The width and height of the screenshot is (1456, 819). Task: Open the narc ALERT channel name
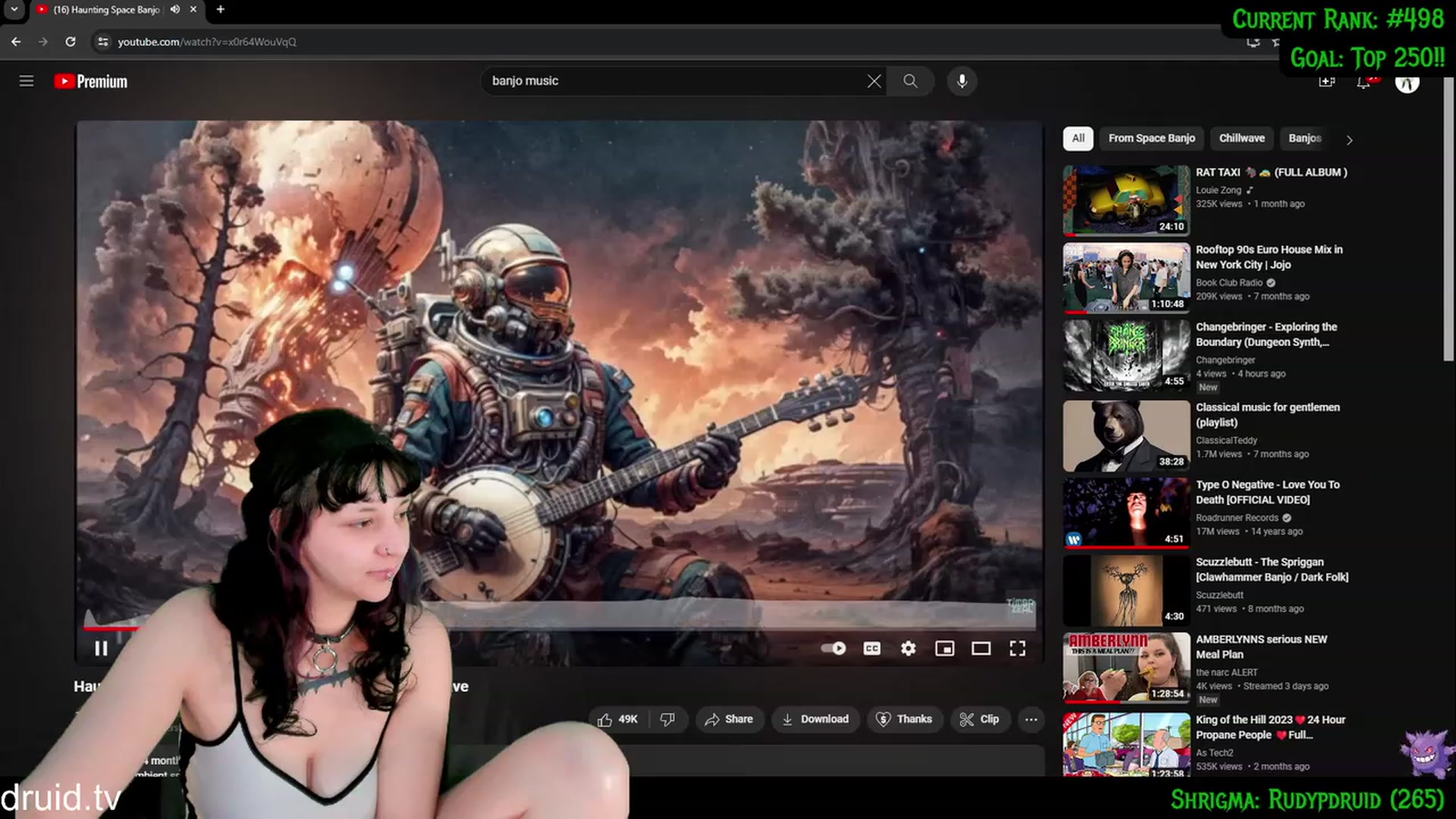tap(1226, 673)
